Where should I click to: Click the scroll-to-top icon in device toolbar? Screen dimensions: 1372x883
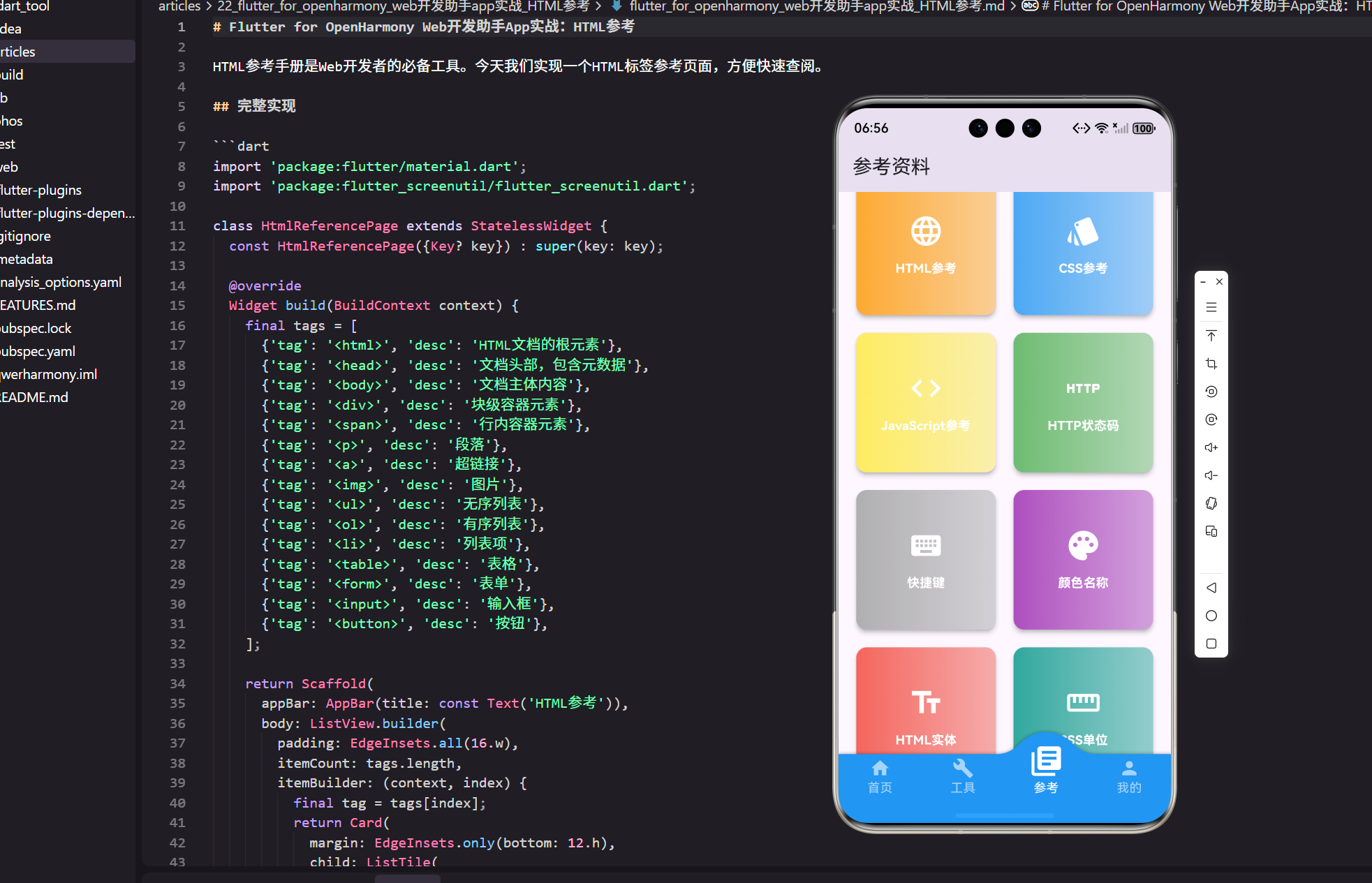[1211, 335]
